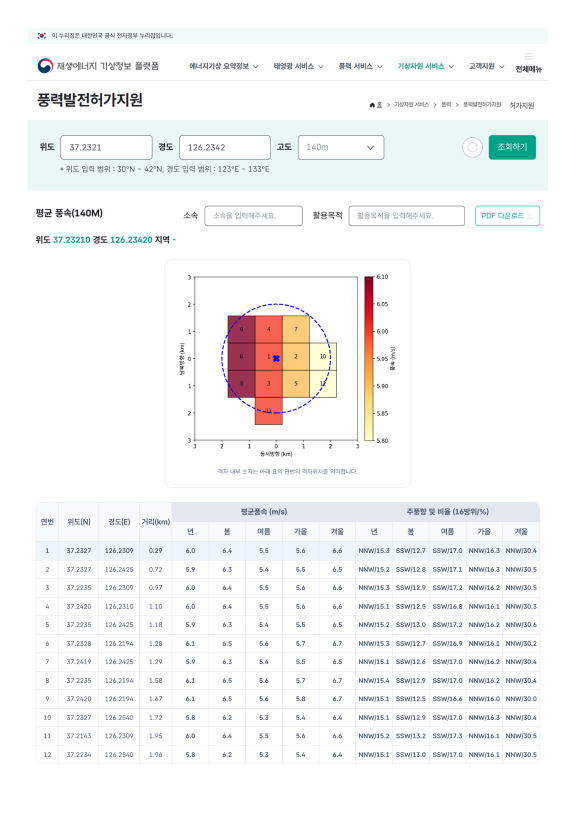Click the 소속 affiliation input field
The image size is (575, 814).
[x=253, y=216]
